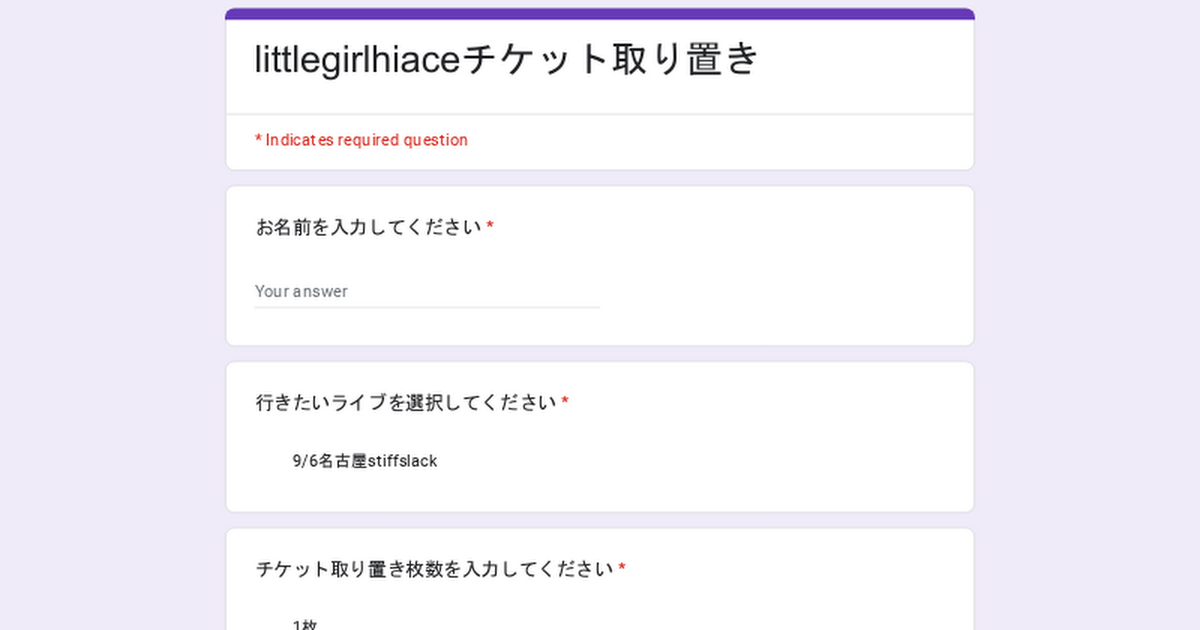
Task: Click red asterisk beside お名前を入力してください
Action: 490,226
